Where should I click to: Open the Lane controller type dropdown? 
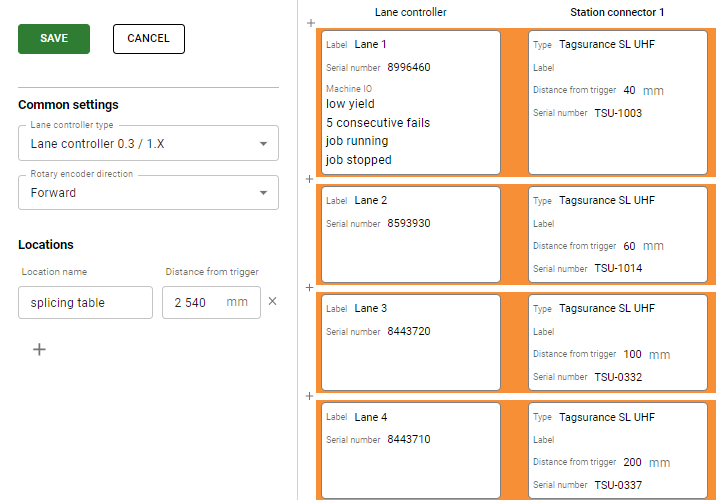[148, 143]
